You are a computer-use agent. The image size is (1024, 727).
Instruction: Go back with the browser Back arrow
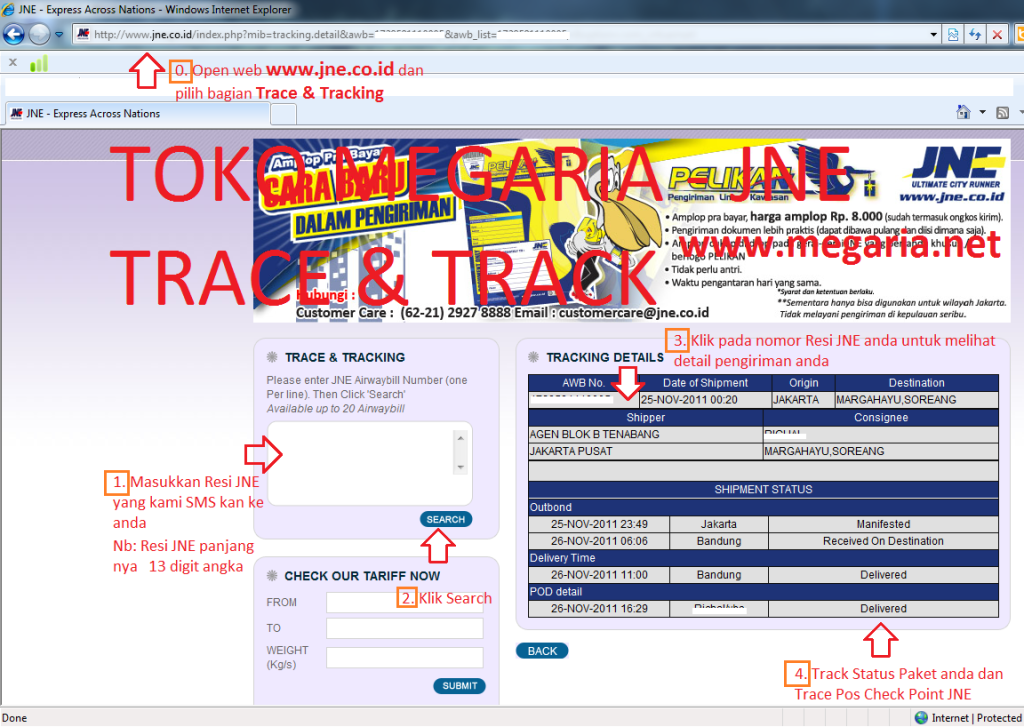[x=14, y=34]
